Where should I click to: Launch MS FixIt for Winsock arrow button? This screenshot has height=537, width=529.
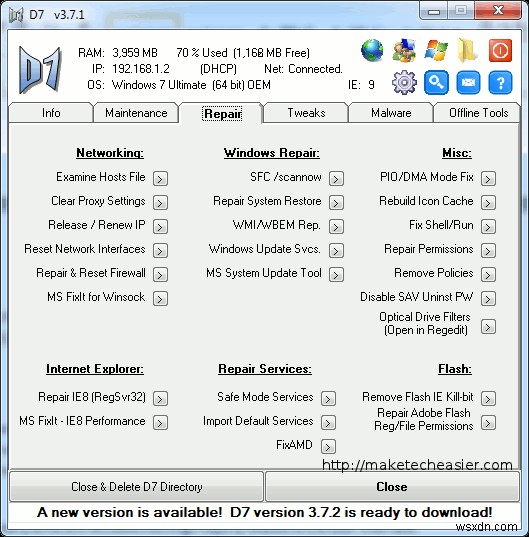[x=160, y=298]
